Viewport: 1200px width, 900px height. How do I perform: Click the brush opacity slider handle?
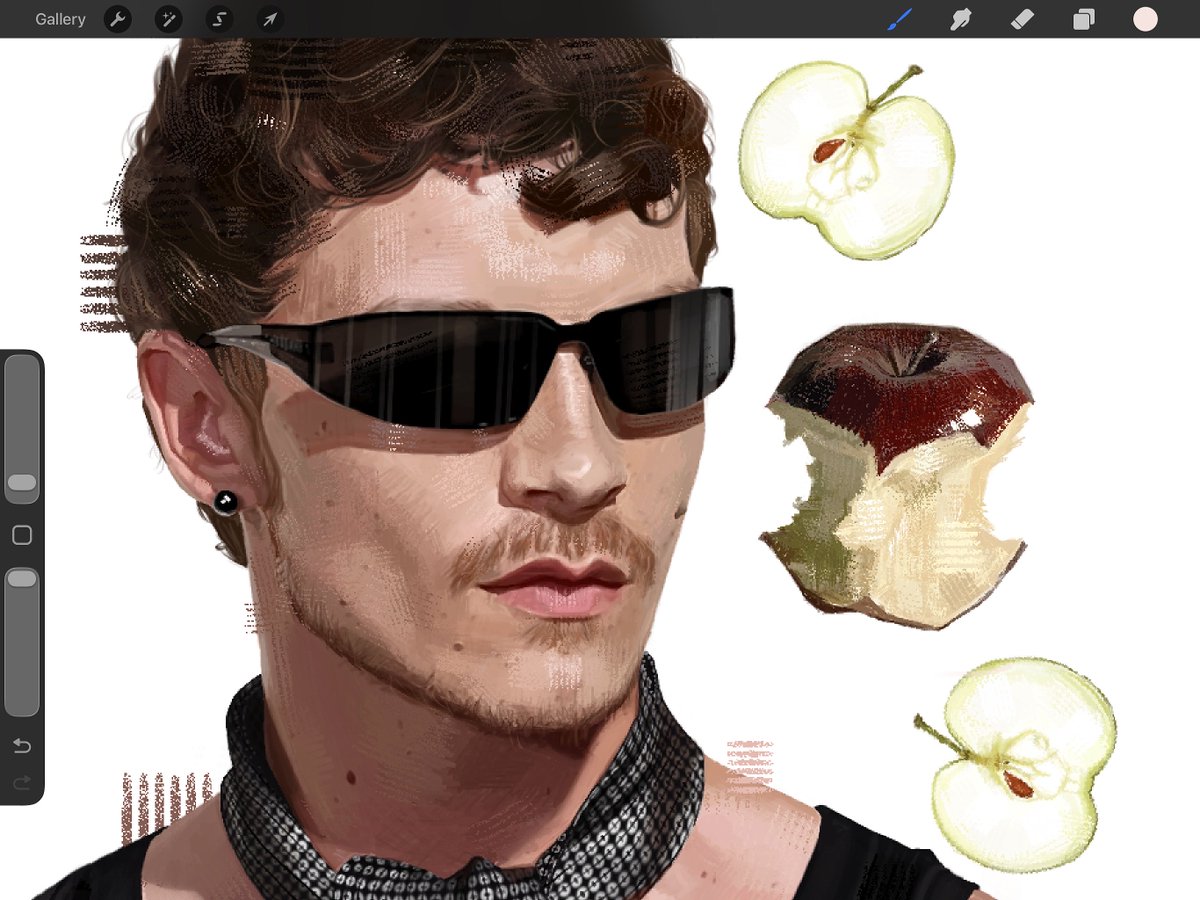pyautogui.click(x=22, y=579)
